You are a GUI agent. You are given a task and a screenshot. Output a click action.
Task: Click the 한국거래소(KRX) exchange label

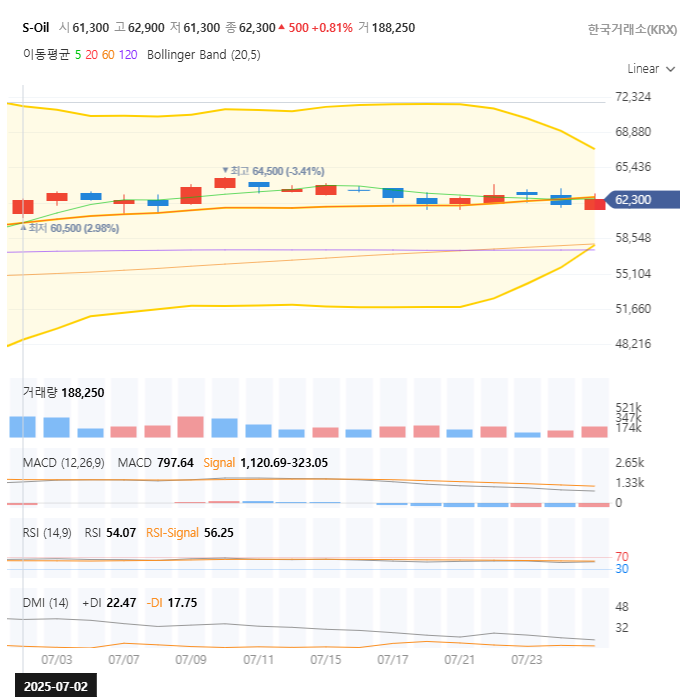(632, 29)
